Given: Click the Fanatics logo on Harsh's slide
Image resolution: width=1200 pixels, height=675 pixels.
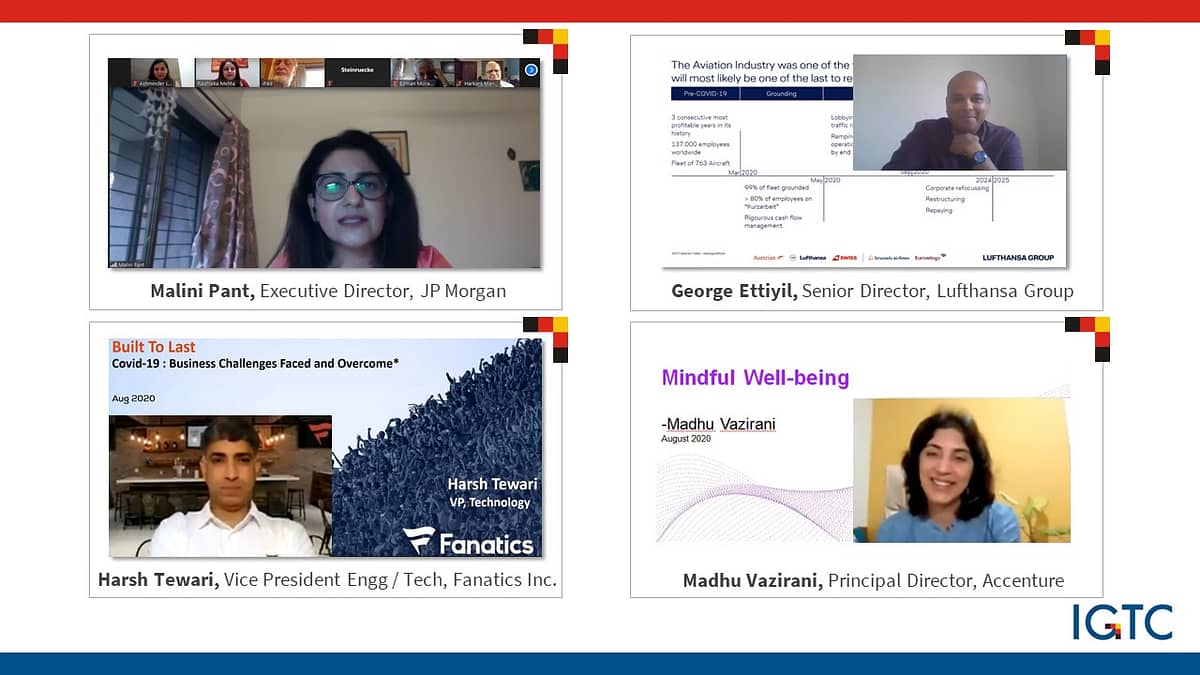Looking at the screenshot, I should [469, 542].
